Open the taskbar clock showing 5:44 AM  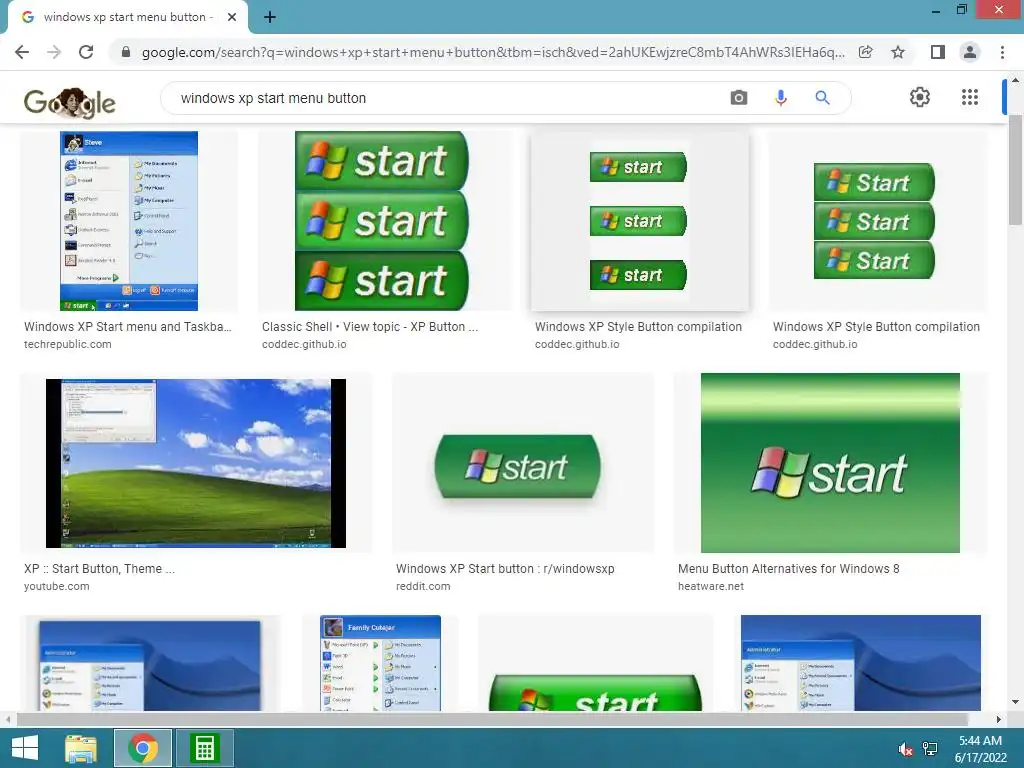point(980,749)
